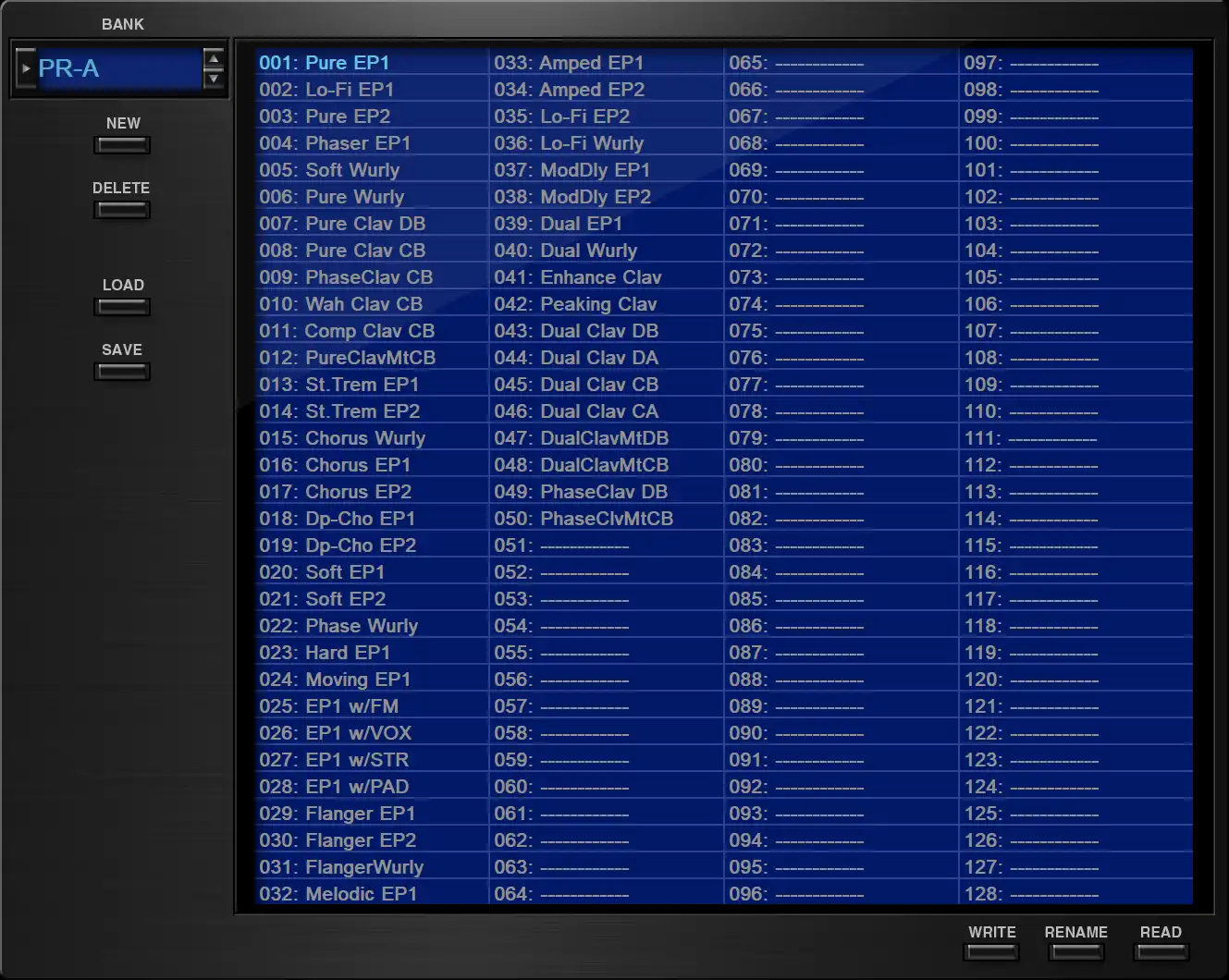Viewport: 1229px width, 980px height.
Task: Click the READ patch button
Action: coord(1161,951)
